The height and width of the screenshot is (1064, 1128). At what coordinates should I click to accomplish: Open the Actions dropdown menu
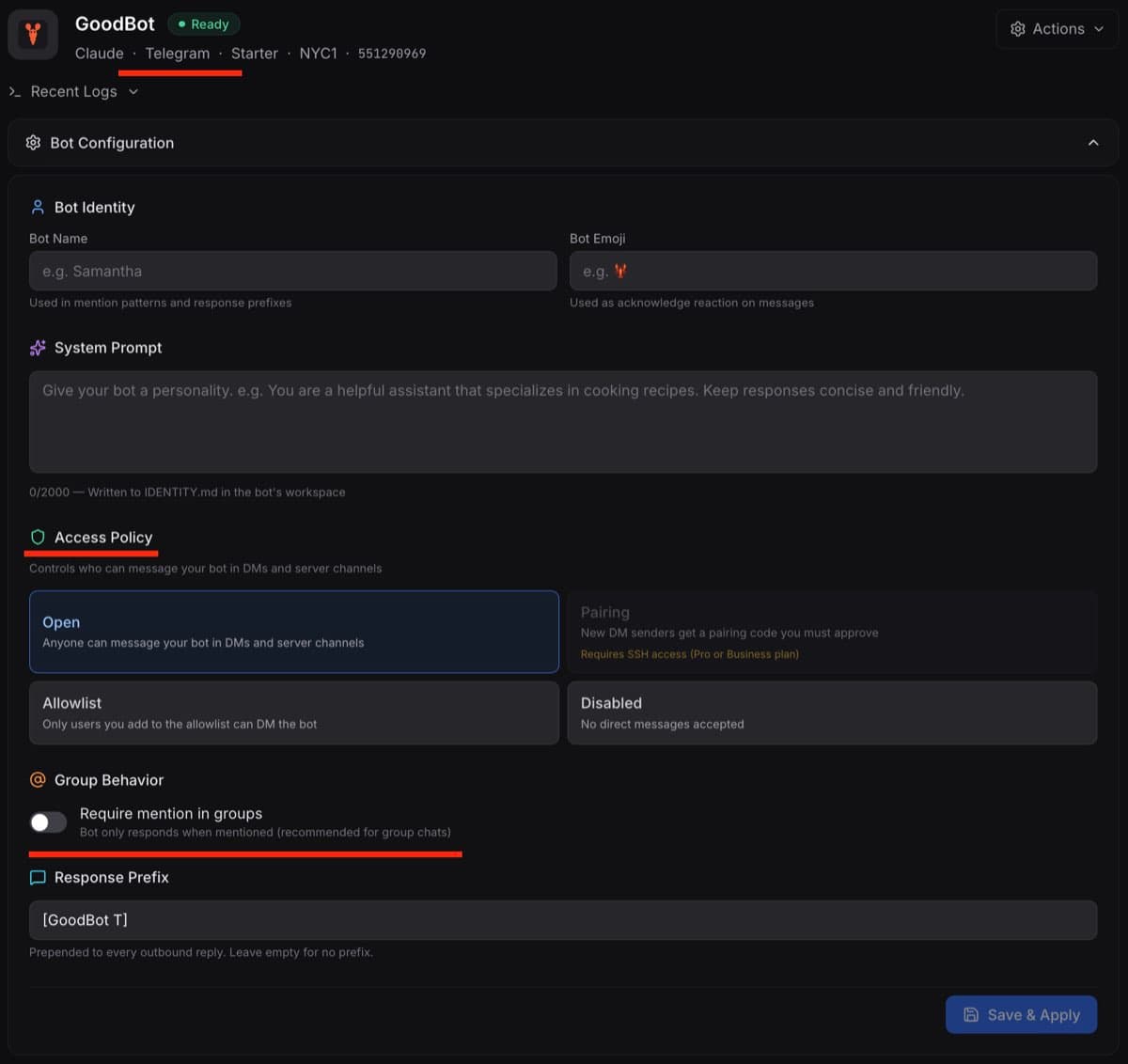click(1057, 28)
